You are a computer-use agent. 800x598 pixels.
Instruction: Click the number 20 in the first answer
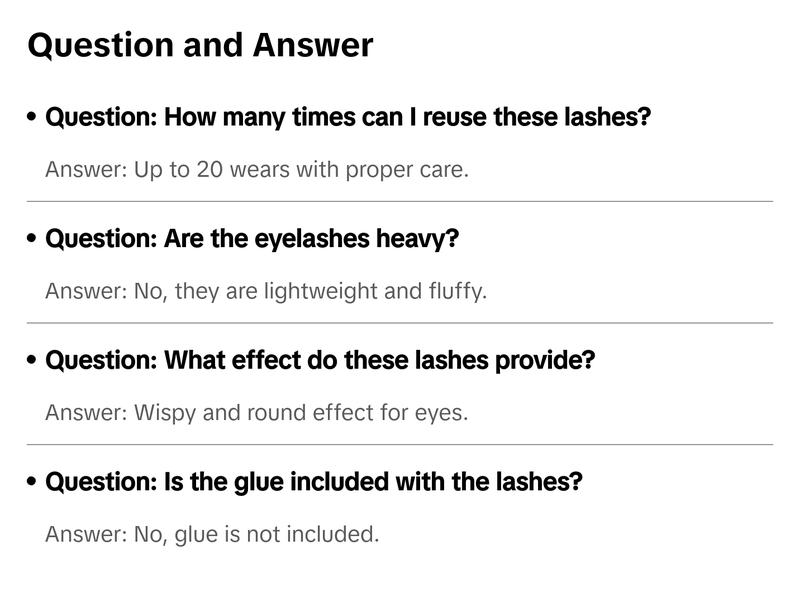(x=209, y=170)
